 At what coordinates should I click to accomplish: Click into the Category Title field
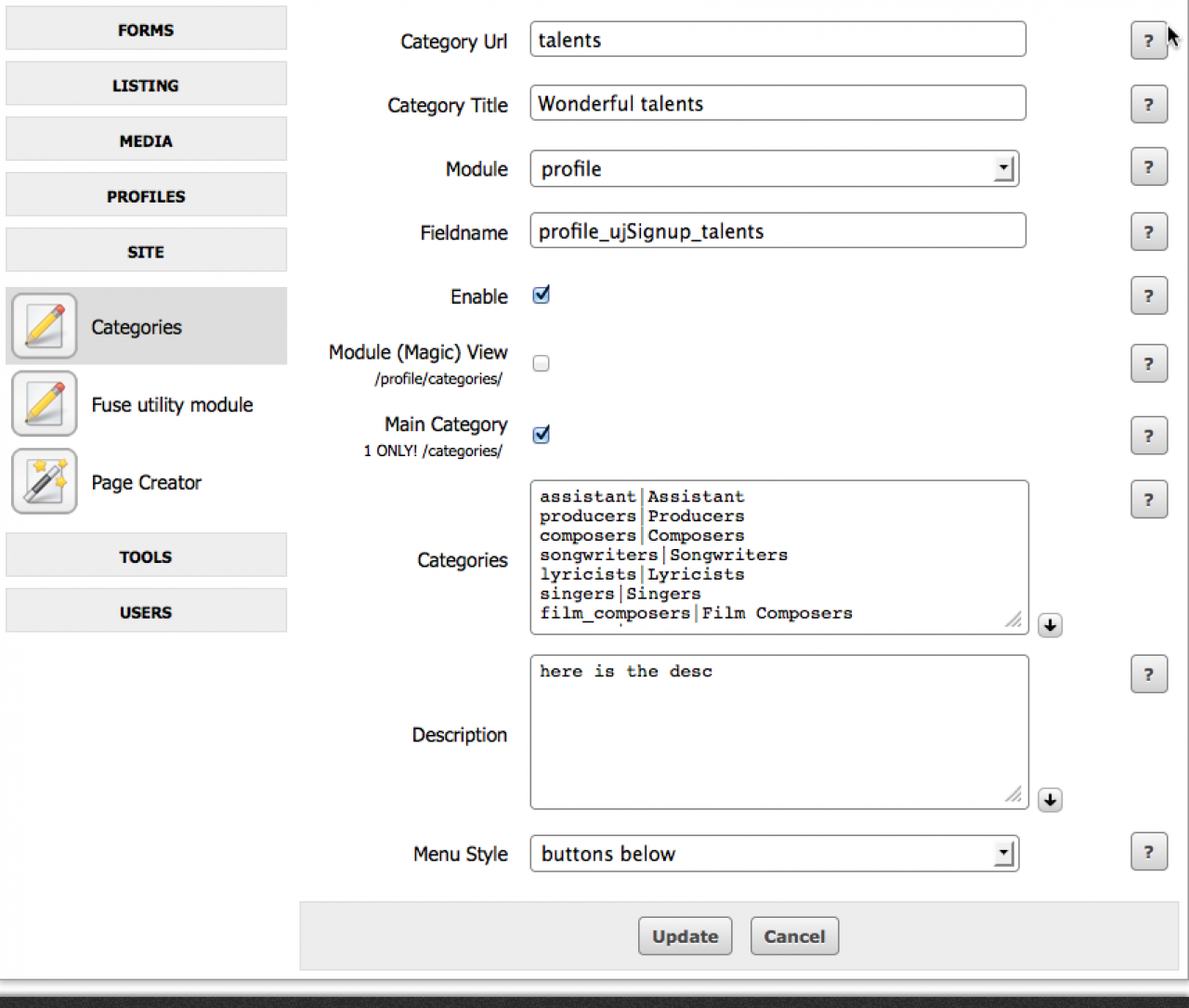[777, 103]
